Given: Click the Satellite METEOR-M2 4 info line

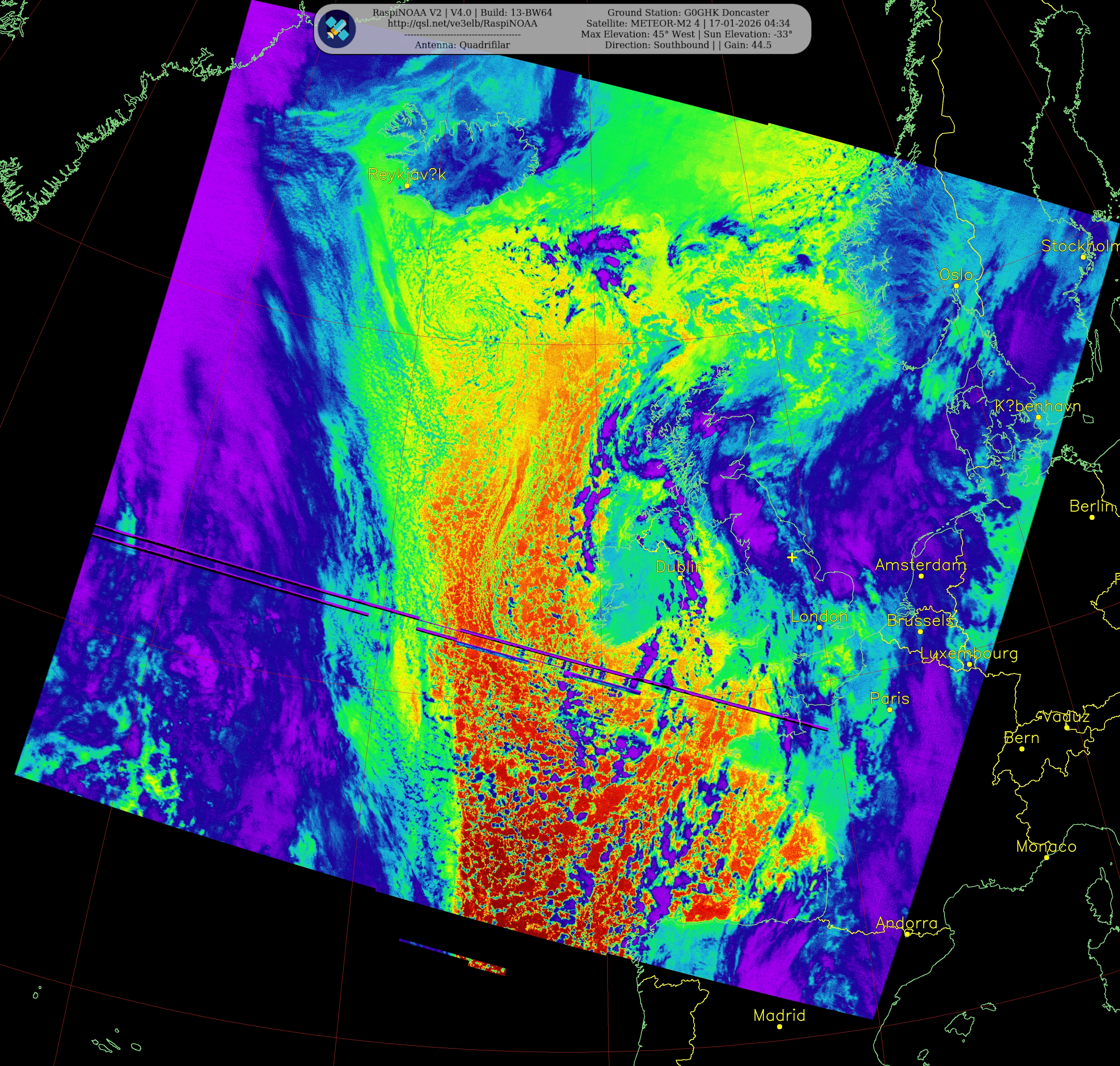Looking at the screenshot, I should pos(688,23).
